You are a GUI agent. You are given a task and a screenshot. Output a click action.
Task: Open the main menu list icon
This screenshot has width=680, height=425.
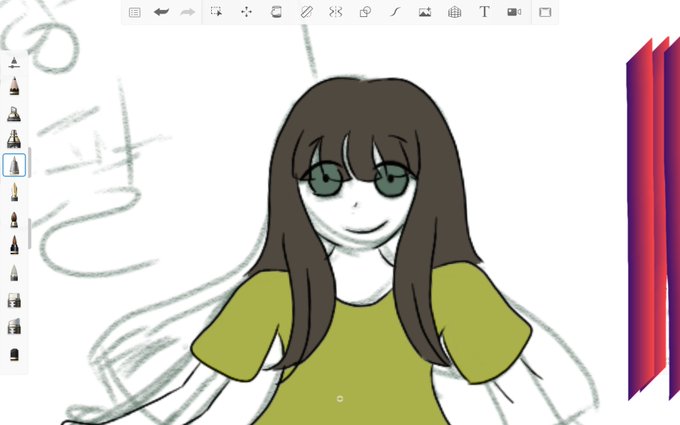pyautogui.click(x=134, y=13)
